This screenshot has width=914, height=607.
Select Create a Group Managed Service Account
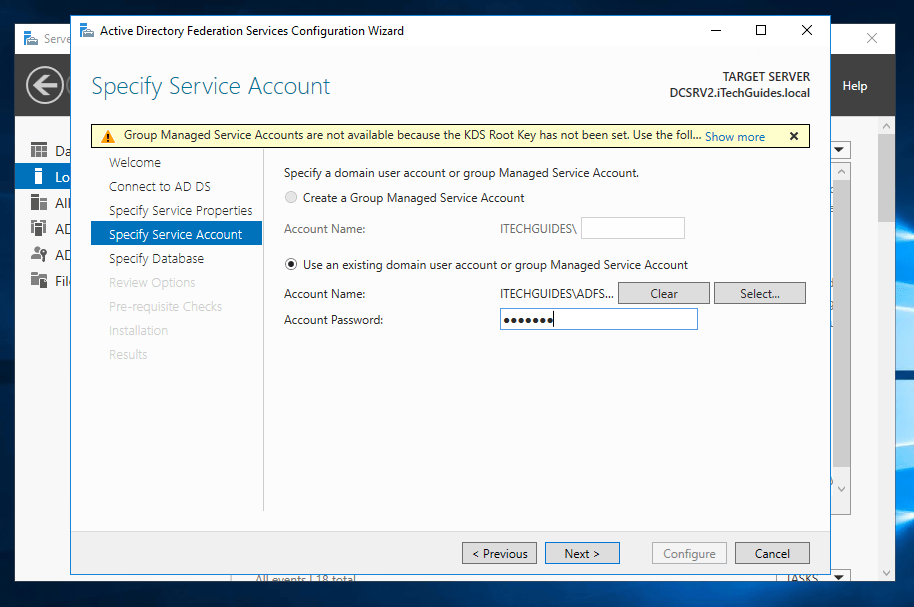tap(290, 197)
